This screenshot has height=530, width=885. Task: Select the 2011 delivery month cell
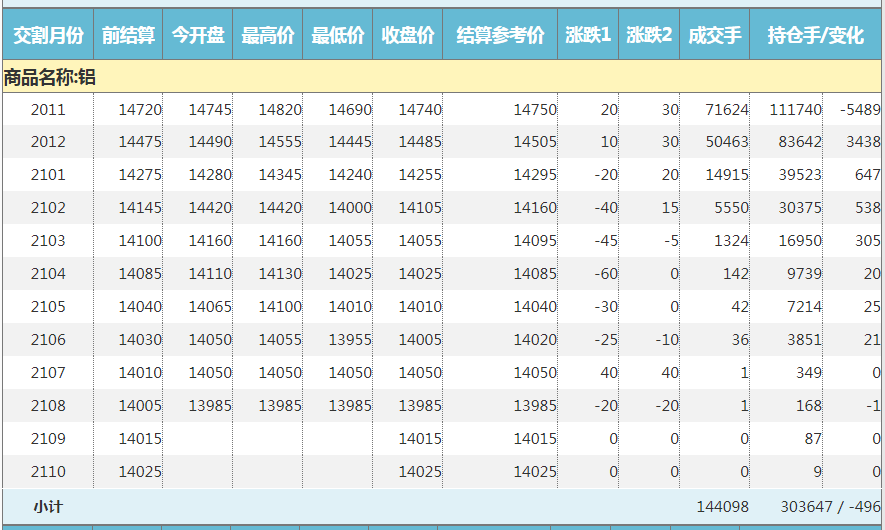point(48,110)
